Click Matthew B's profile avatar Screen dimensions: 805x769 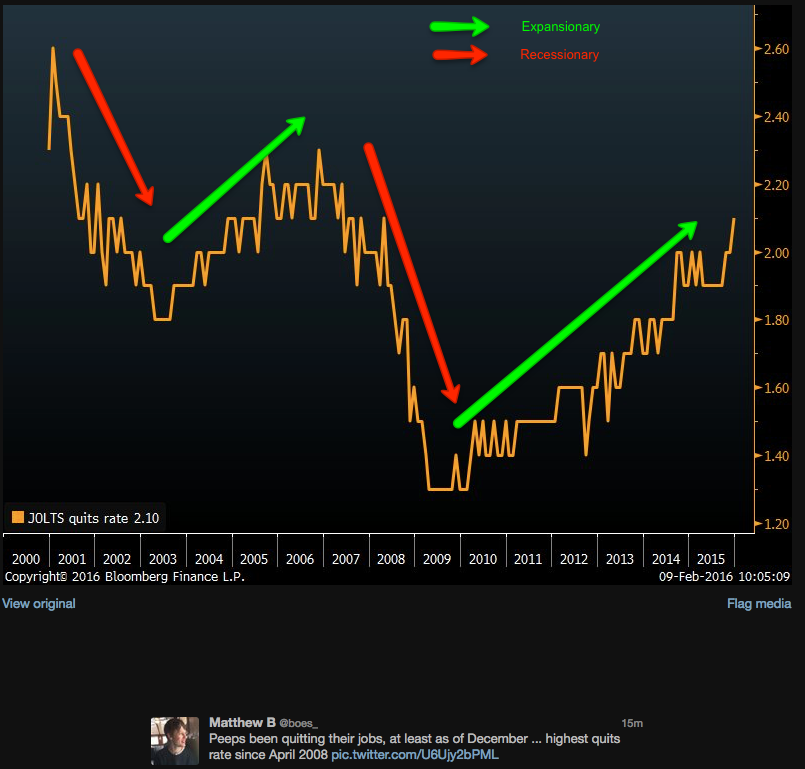[175, 741]
